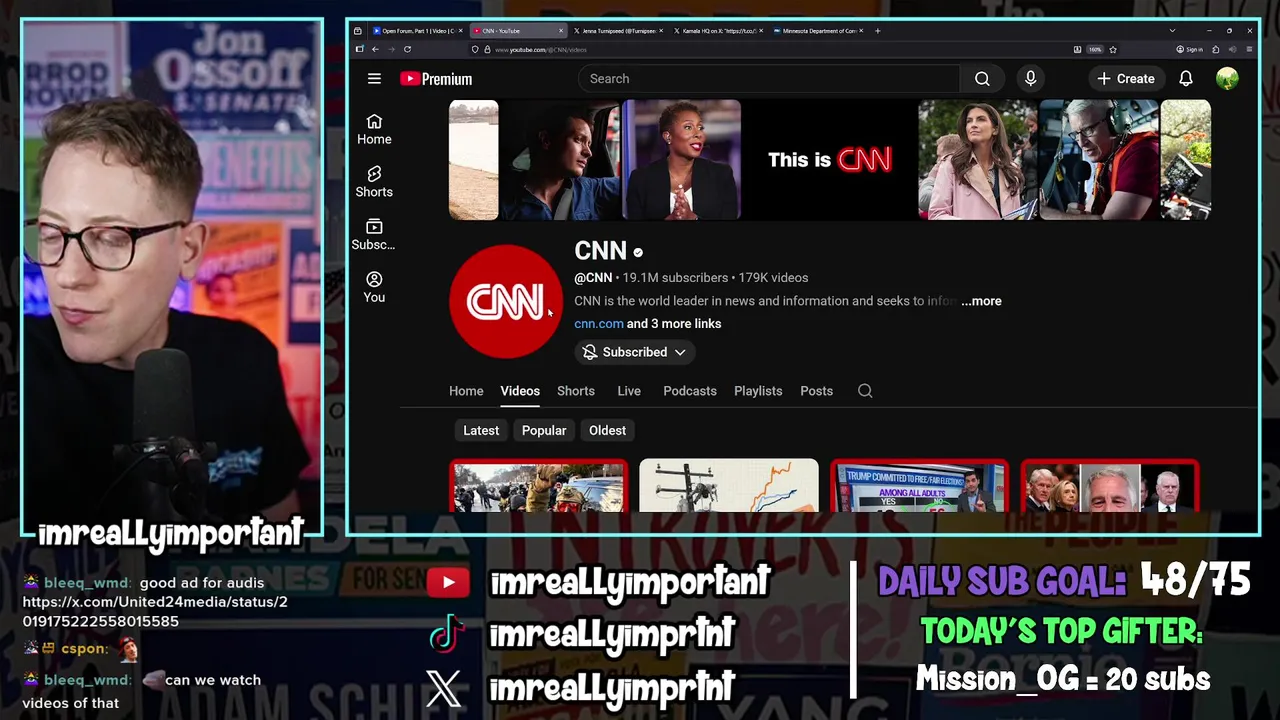Click the browser Sign in button

pos(1188,49)
